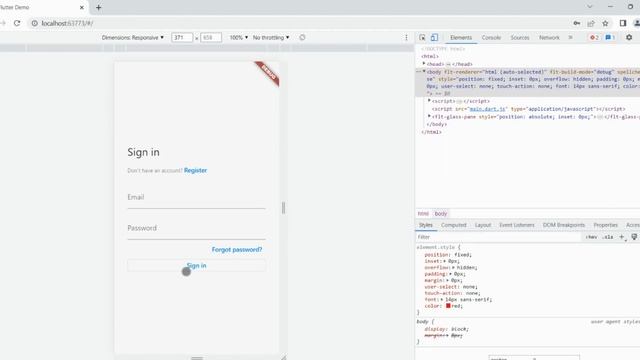Screen dimensions: 640x360
Task: Open device toolbar three-dot options menu
Action: point(406,38)
